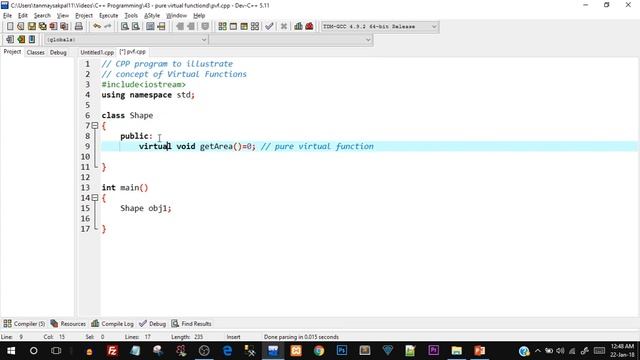Open Replace using the second magnifier icon
Screen dimensions: 640x360
[x=136, y=27]
